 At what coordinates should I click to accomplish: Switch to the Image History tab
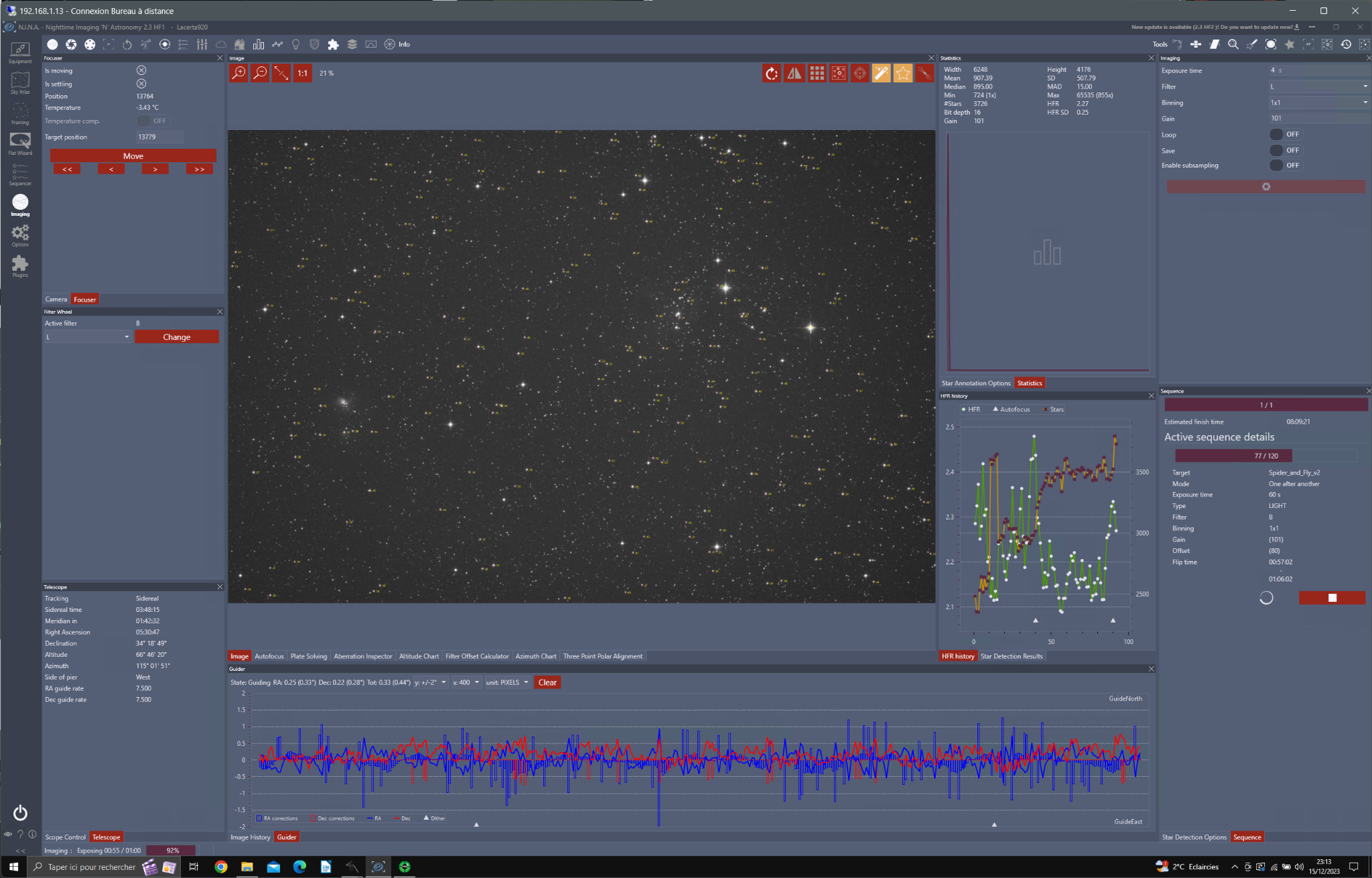[x=251, y=837]
